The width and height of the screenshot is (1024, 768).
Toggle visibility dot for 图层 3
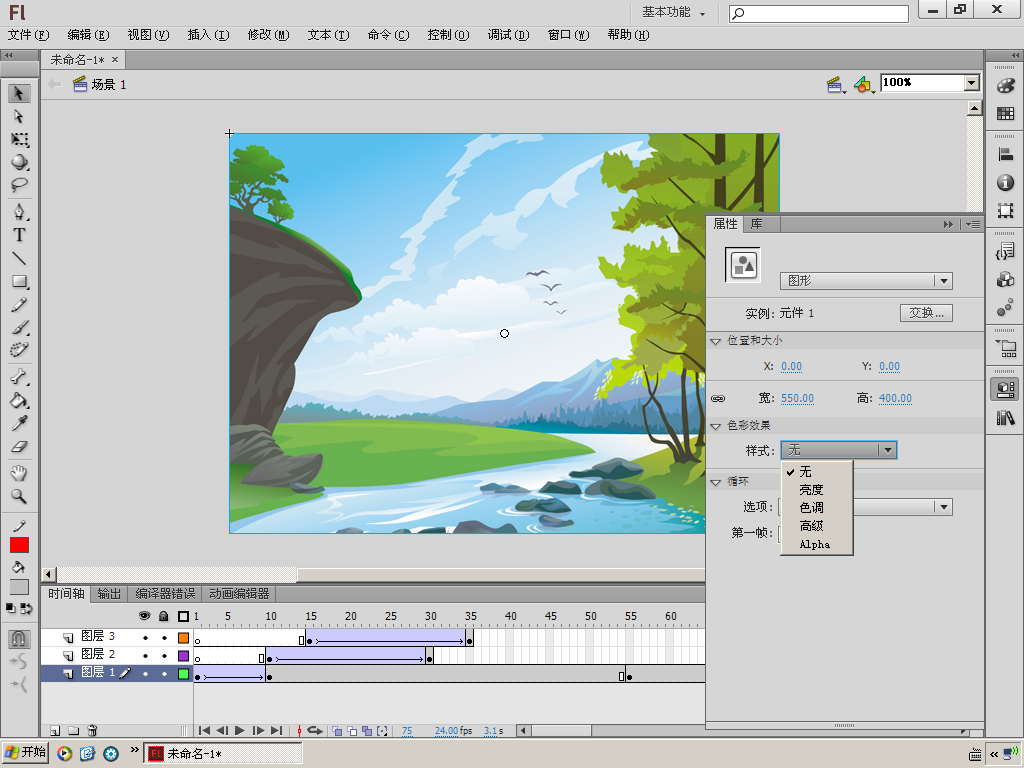(x=145, y=637)
